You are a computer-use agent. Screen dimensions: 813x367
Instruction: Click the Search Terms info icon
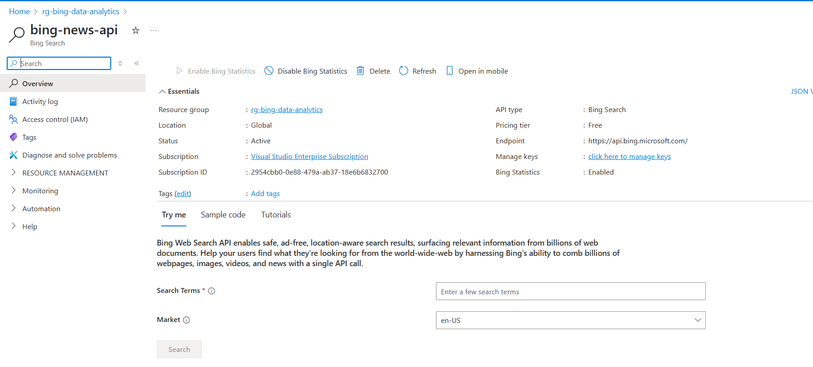(211, 291)
